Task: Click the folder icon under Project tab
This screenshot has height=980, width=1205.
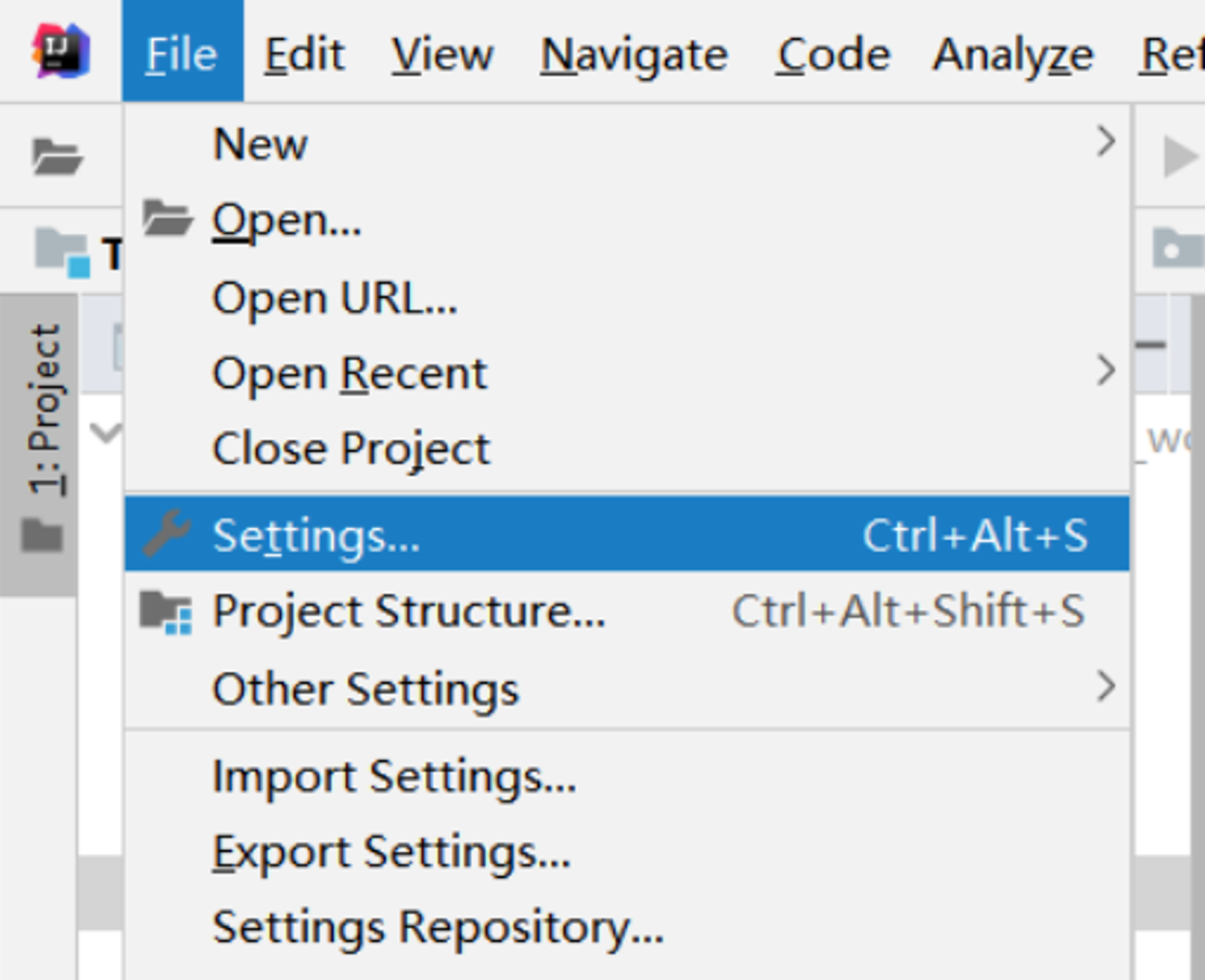Action: click(x=42, y=535)
